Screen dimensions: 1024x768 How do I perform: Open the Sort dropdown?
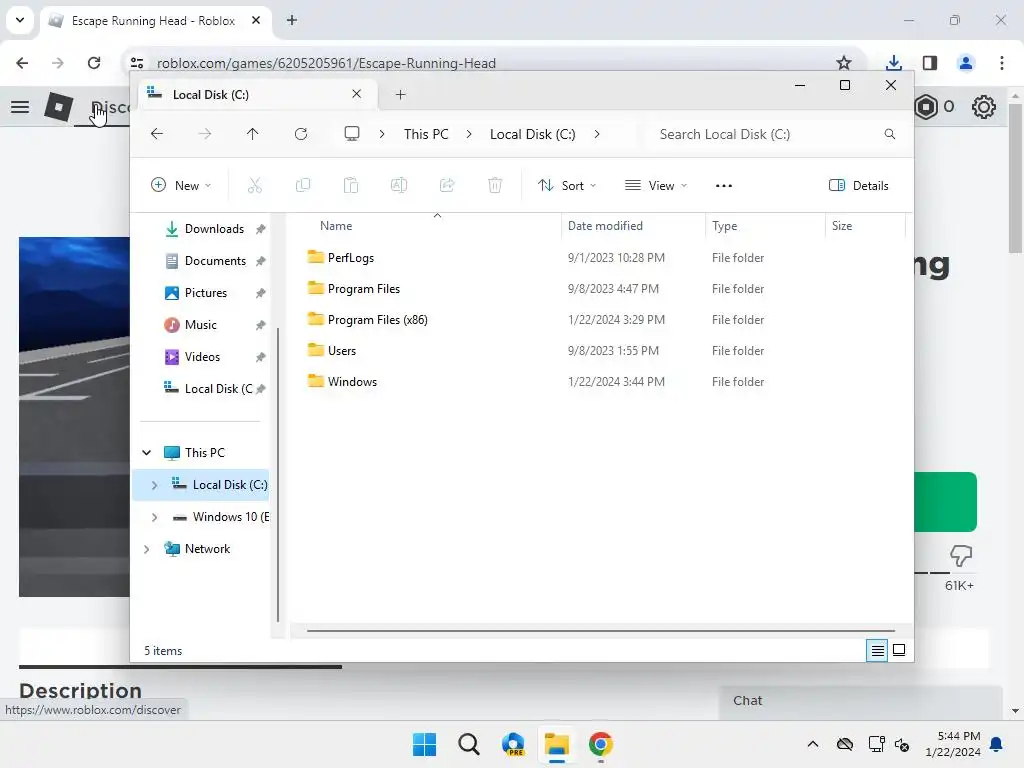point(567,185)
